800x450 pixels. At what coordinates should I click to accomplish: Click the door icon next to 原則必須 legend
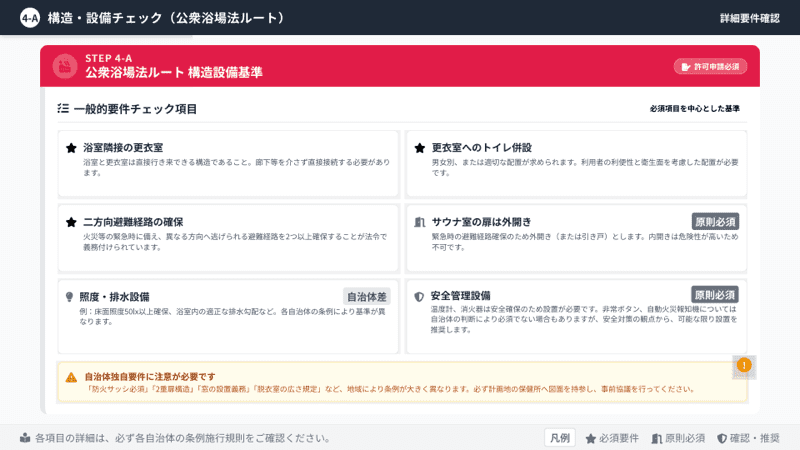[x=657, y=438]
